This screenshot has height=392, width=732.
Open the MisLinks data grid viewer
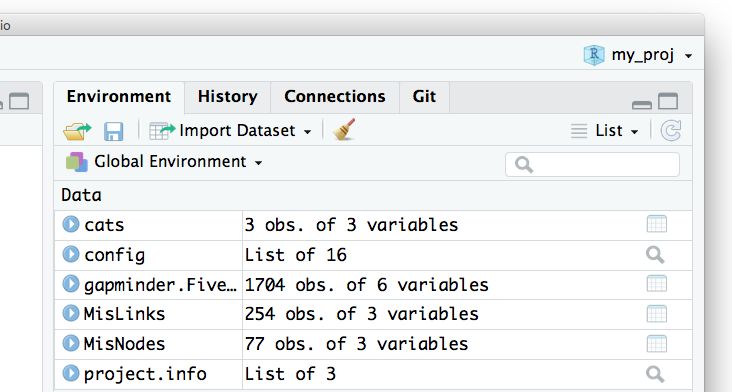tap(656, 314)
